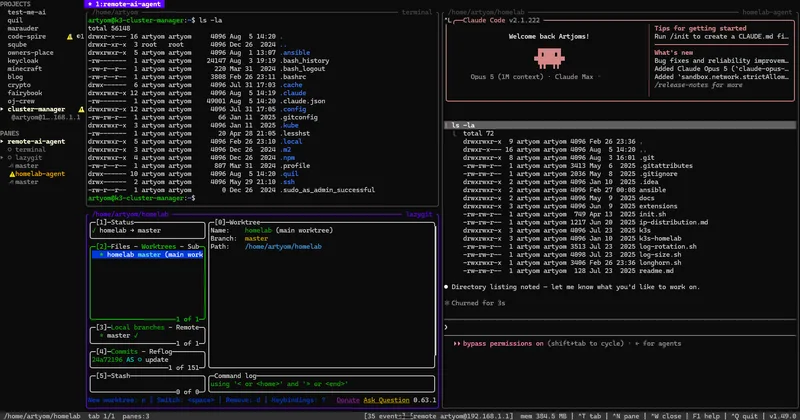This screenshot has height=420, width=800.
Task: Click the '[5]-Stash' panel title
Action: tap(113, 376)
